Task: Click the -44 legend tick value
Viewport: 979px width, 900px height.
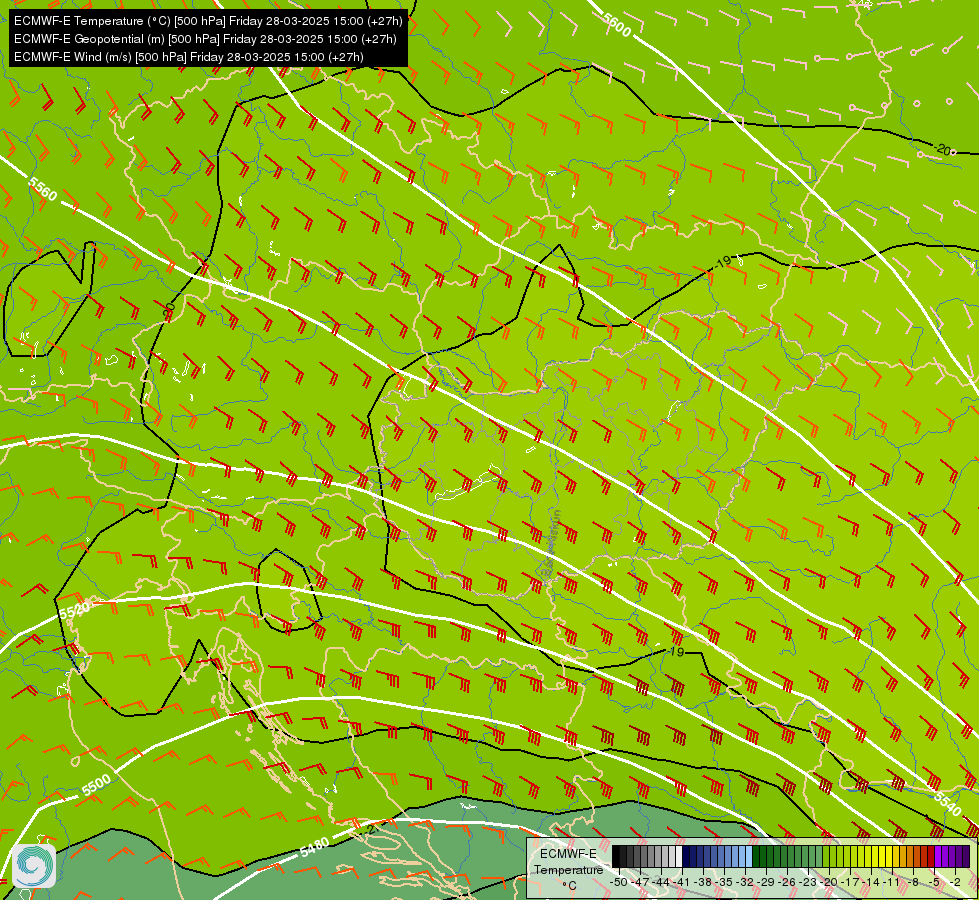Action: pos(662,882)
